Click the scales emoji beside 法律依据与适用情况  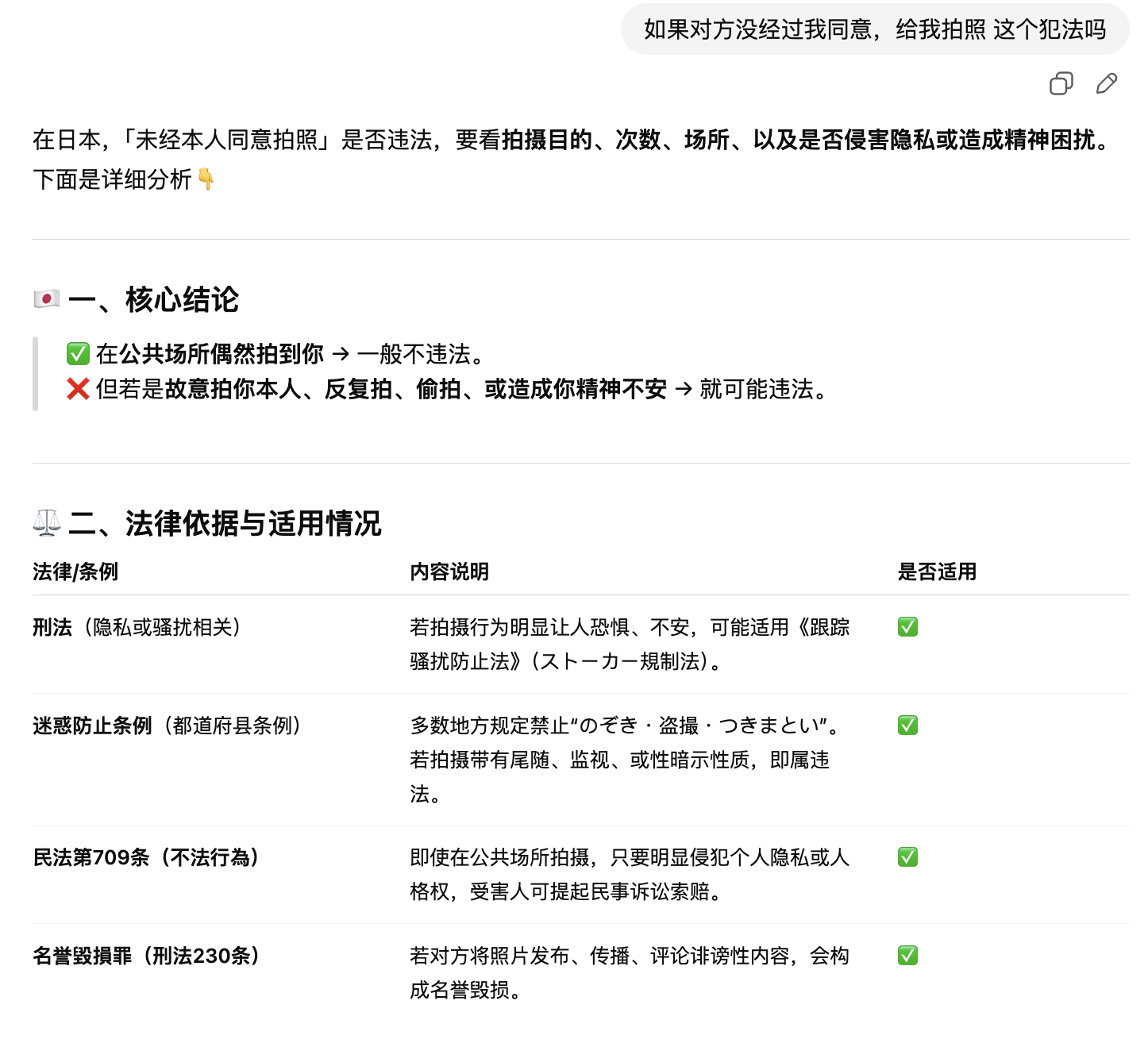(47, 522)
